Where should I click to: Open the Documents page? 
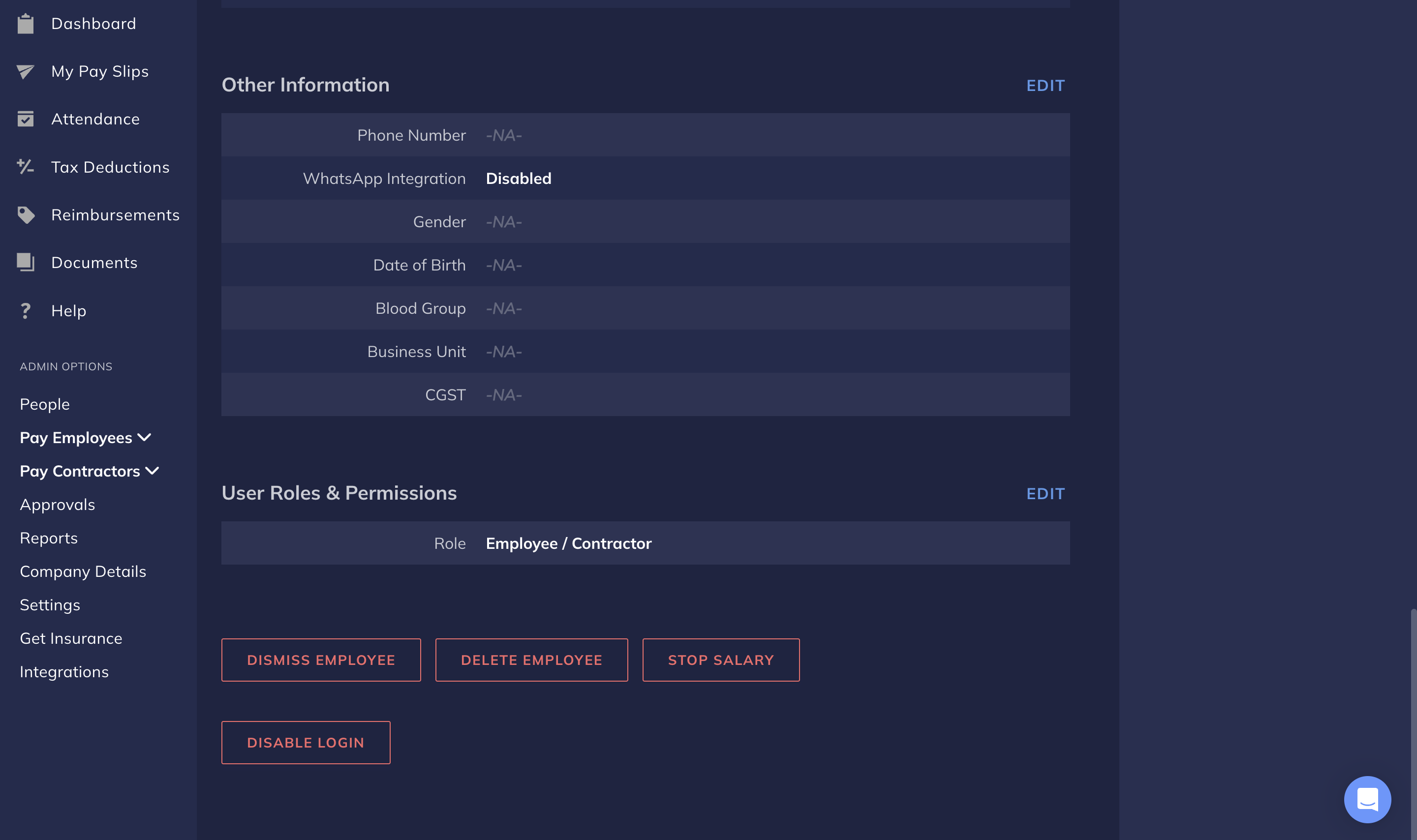coord(94,263)
